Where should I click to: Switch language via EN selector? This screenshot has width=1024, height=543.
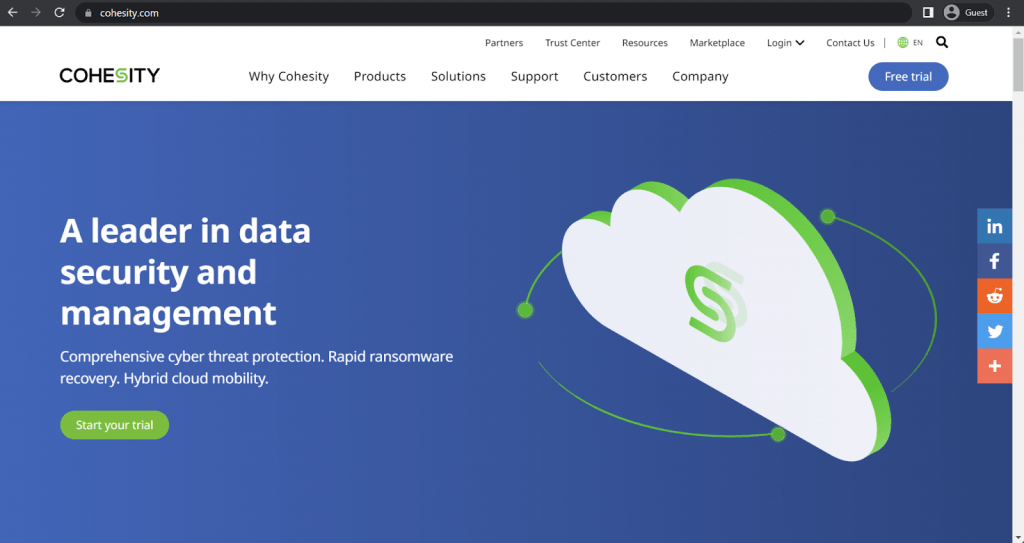pos(918,42)
